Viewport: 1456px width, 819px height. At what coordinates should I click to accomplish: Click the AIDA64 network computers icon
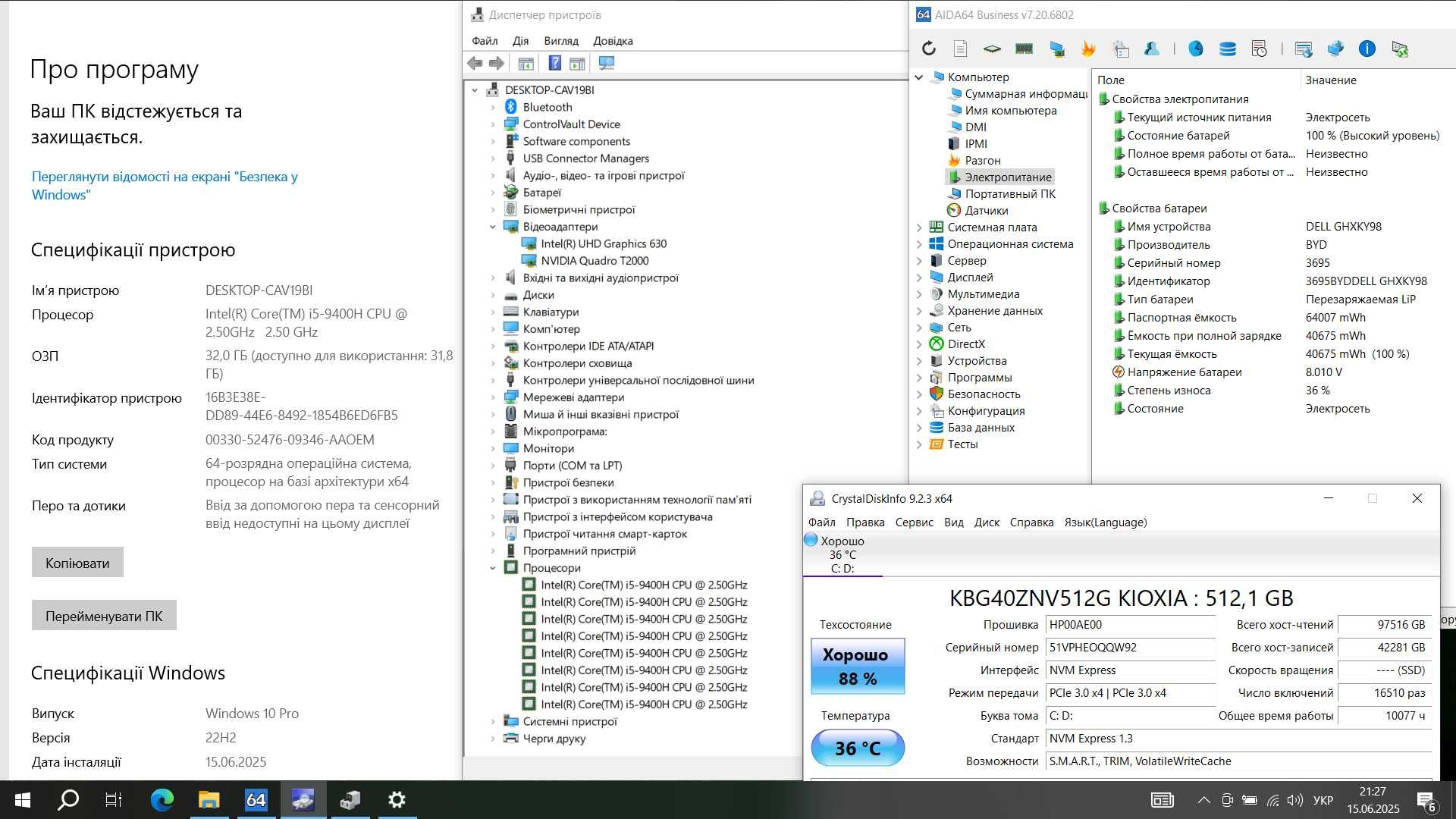coord(1335,49)
